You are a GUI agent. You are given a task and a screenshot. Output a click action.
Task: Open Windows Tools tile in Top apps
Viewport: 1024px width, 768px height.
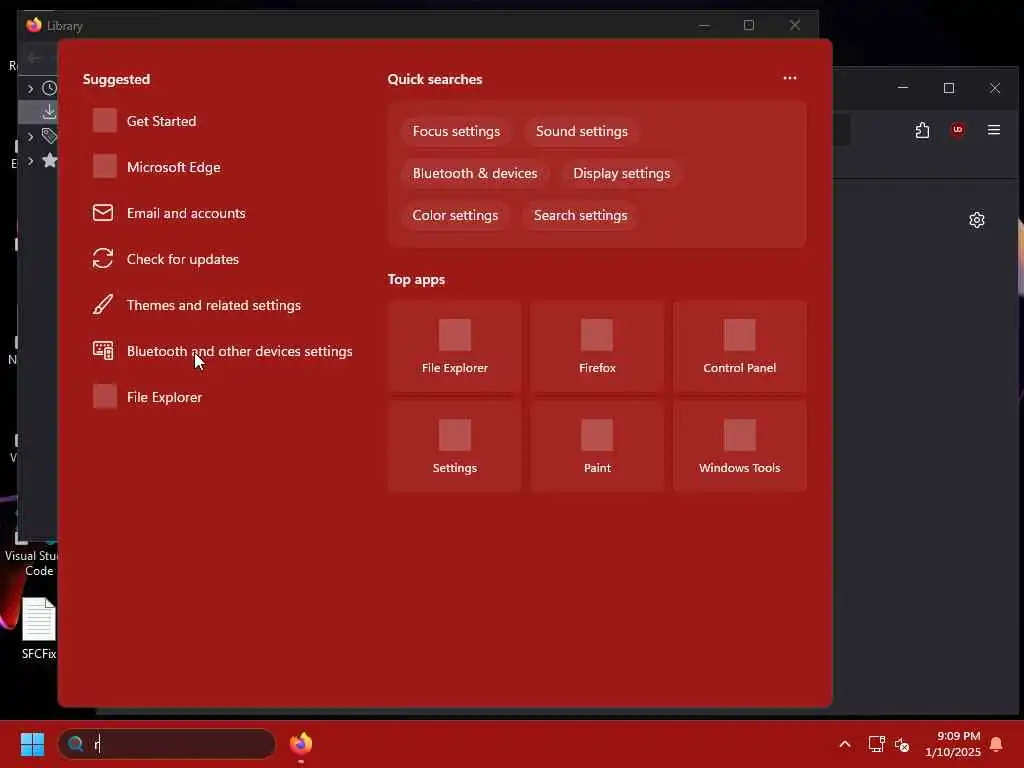[739, 447]
